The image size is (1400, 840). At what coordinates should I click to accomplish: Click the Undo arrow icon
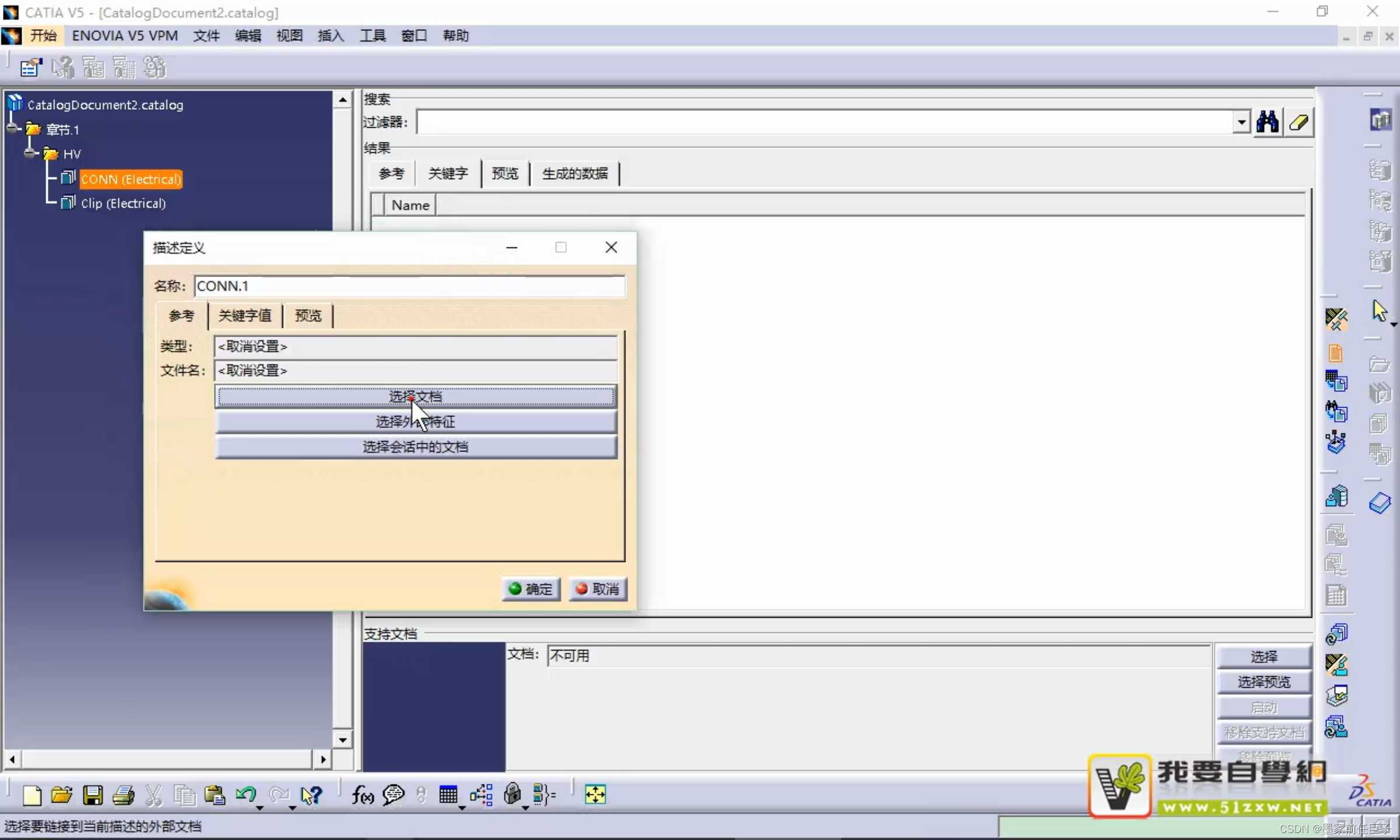246,794
